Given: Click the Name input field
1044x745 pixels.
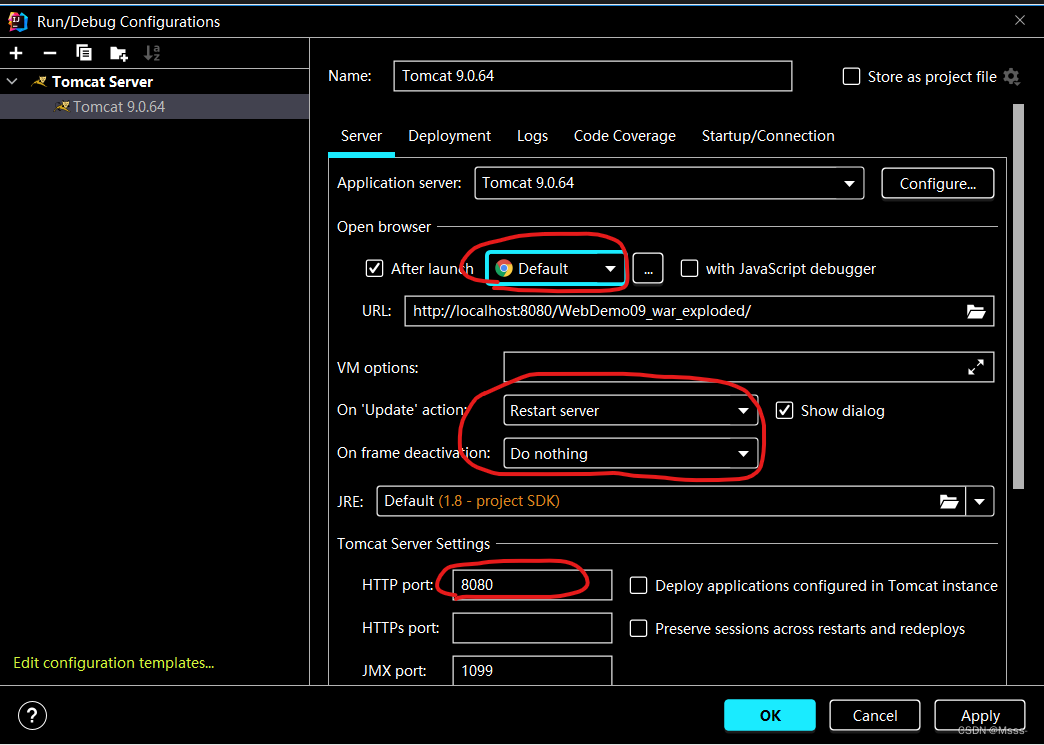Looking at the screenshot, I should (x=593, y=76).
